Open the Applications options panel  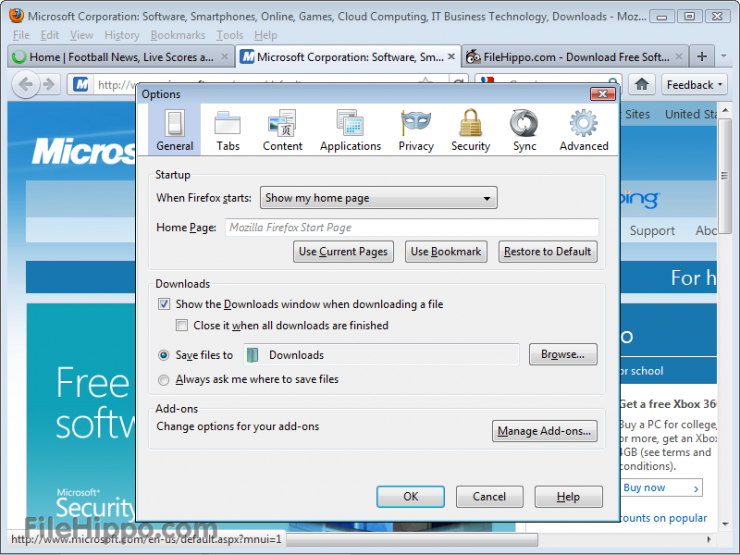[x=350, y=131]
